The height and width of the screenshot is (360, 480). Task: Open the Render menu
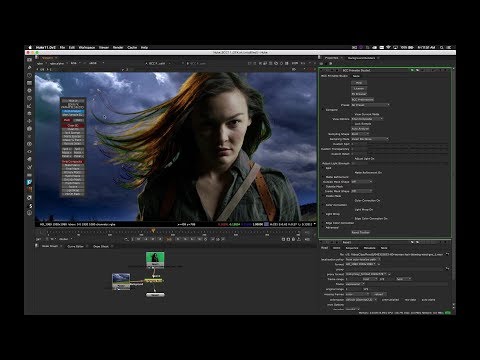coord(118,47)
